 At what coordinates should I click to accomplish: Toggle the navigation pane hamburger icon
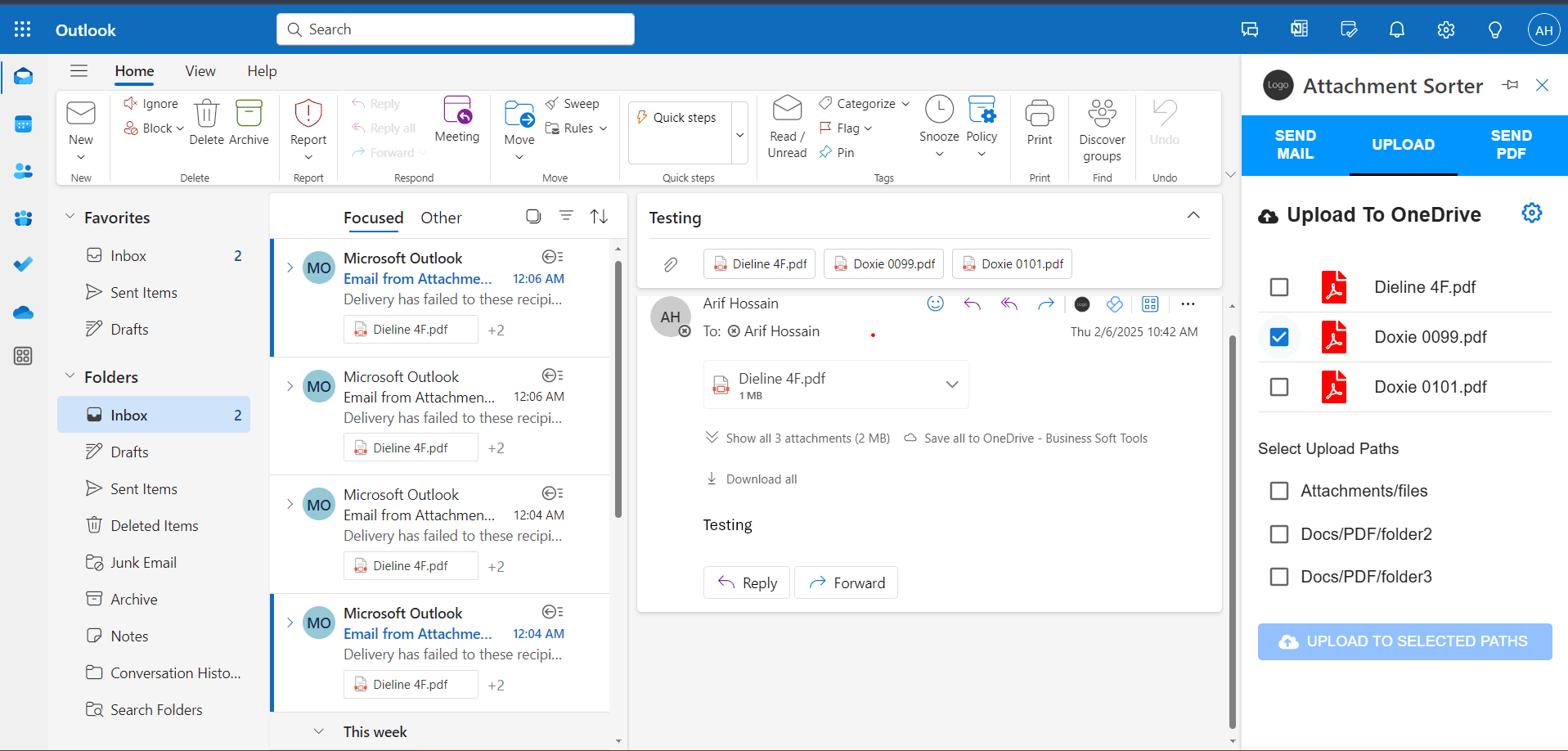[x=79, y=70]
